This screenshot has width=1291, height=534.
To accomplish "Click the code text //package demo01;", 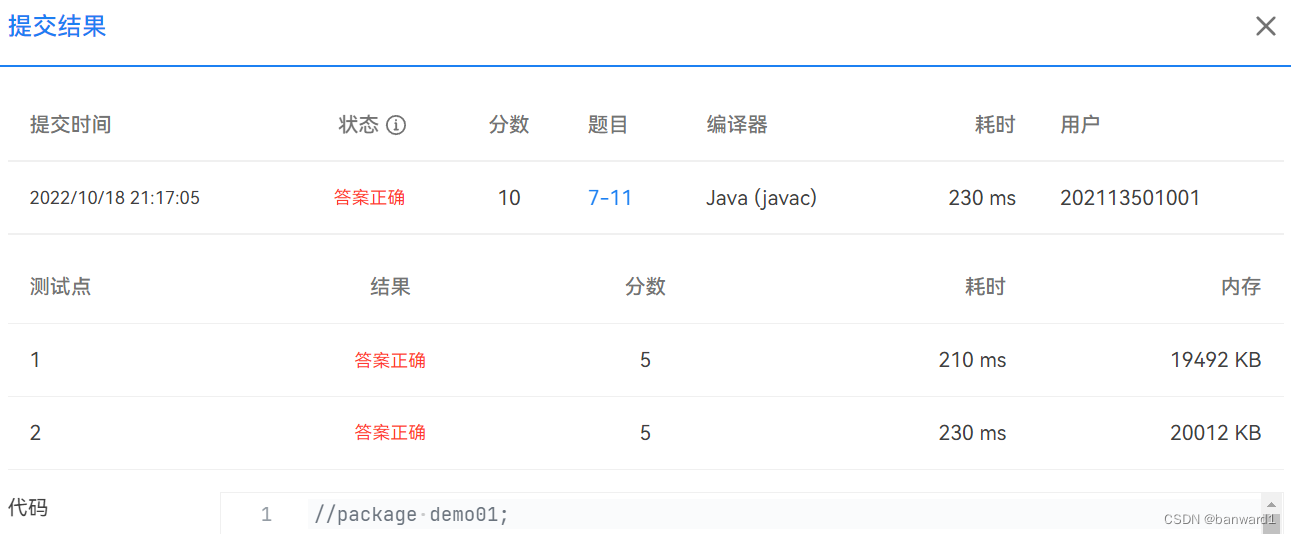I will (x=411, y=515).
